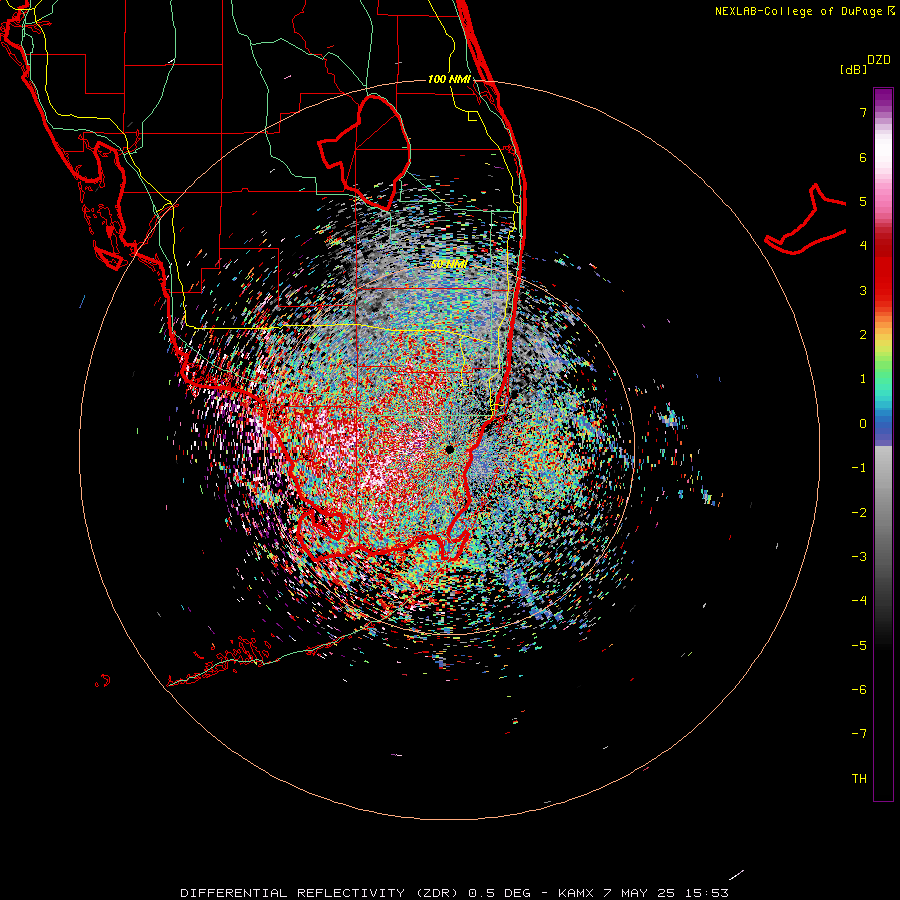
Task: Click the colorbar tick label 3
Action: click(863, 290)
